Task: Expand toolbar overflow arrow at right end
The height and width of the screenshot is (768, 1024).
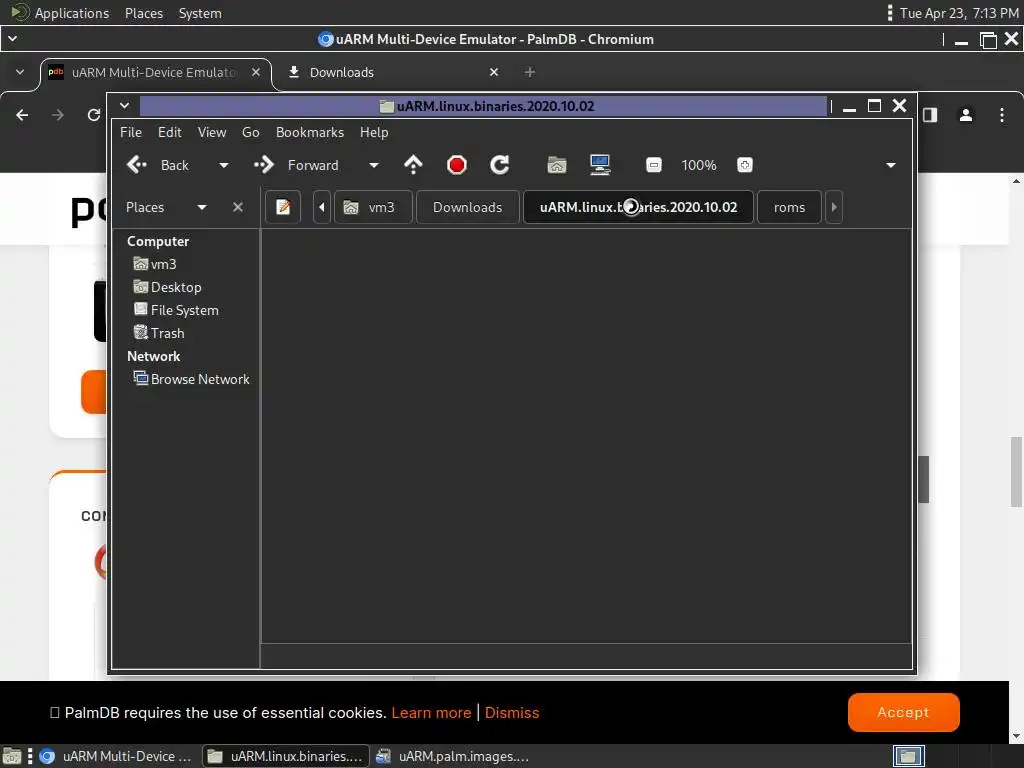Action: click(x=891, y=165)
